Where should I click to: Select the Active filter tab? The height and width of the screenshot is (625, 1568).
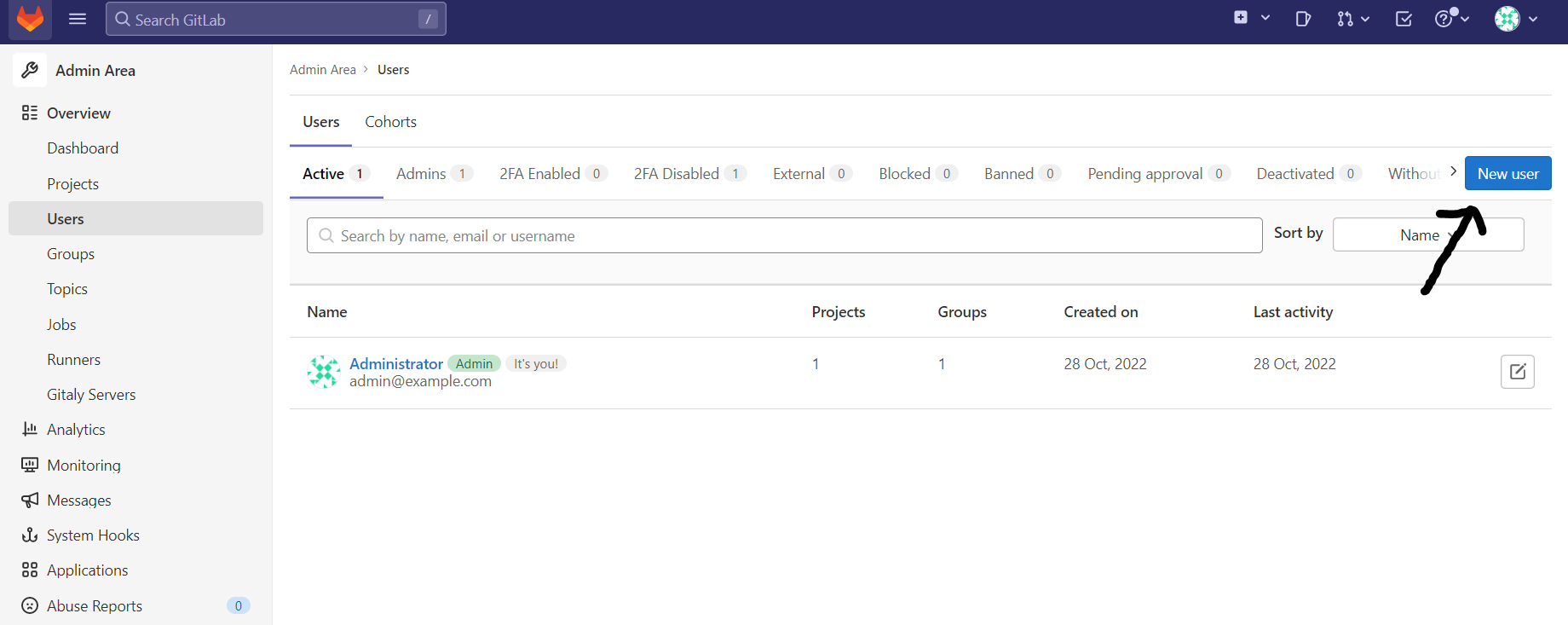point(336,174)
